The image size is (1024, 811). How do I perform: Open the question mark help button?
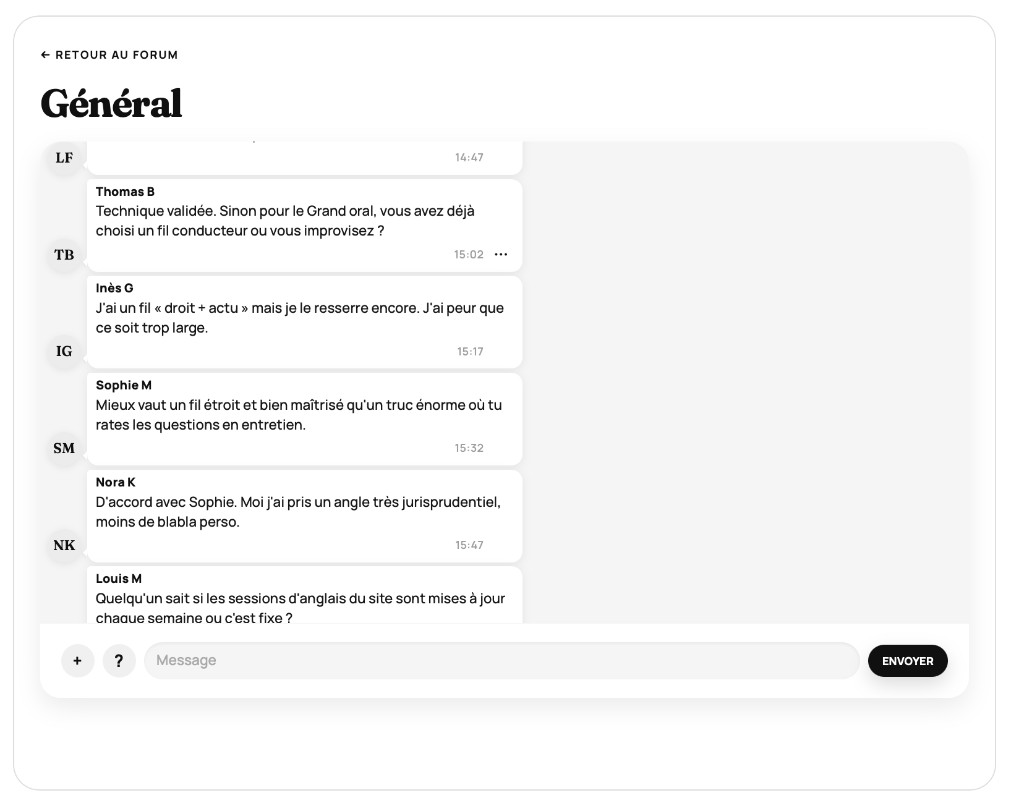[119, 661]
